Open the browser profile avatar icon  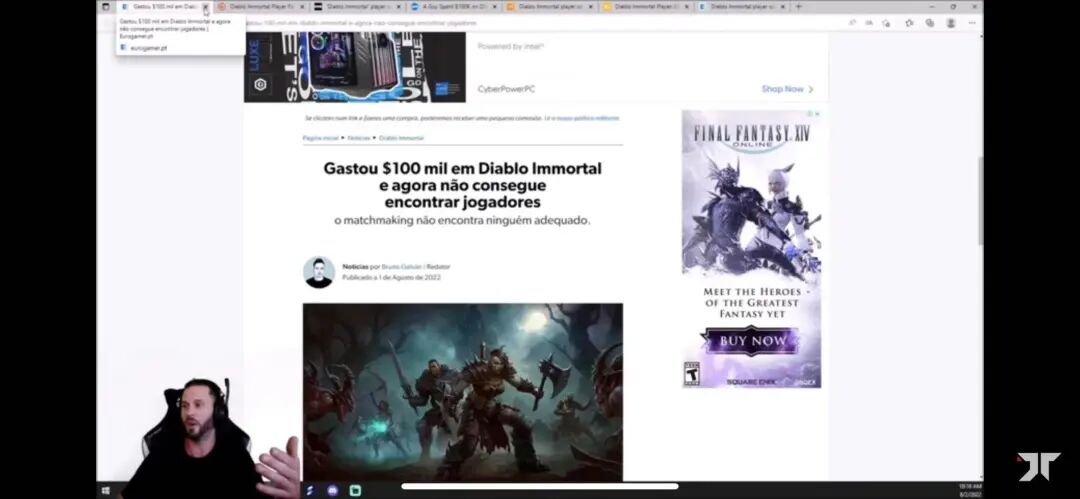click(951, 23)
